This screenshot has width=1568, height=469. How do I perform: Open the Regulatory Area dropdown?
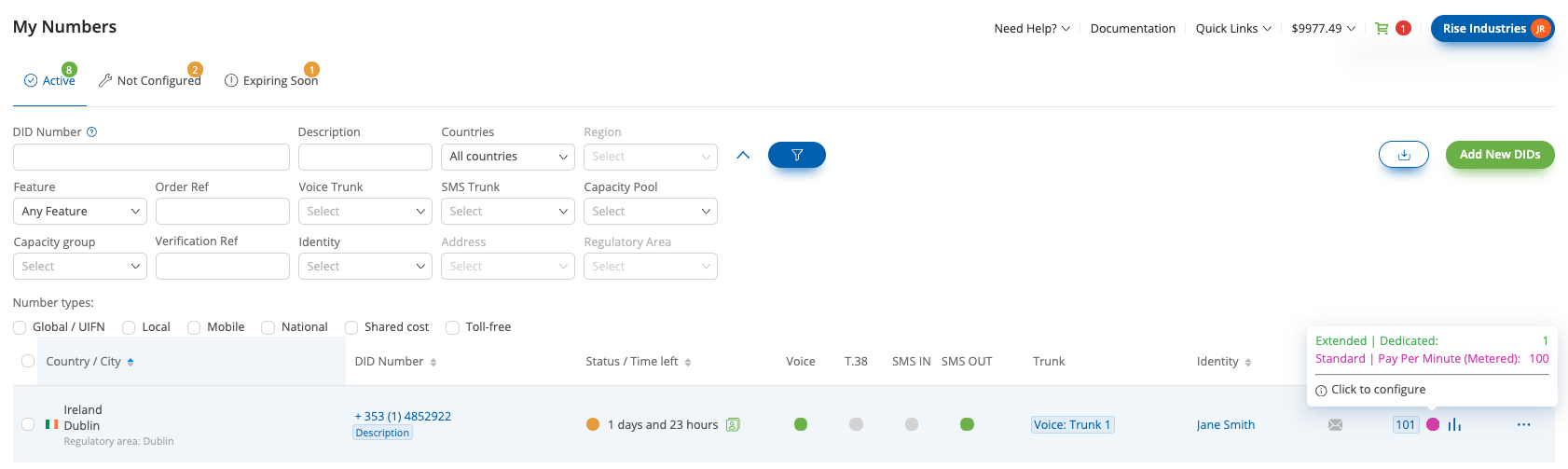(651, 267)
